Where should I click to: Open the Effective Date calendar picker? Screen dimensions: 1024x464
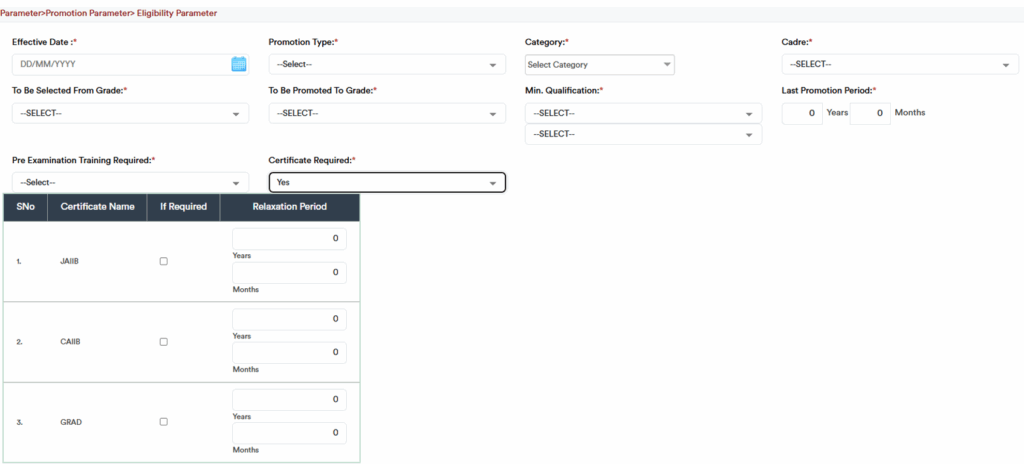[x=239, y=64]
